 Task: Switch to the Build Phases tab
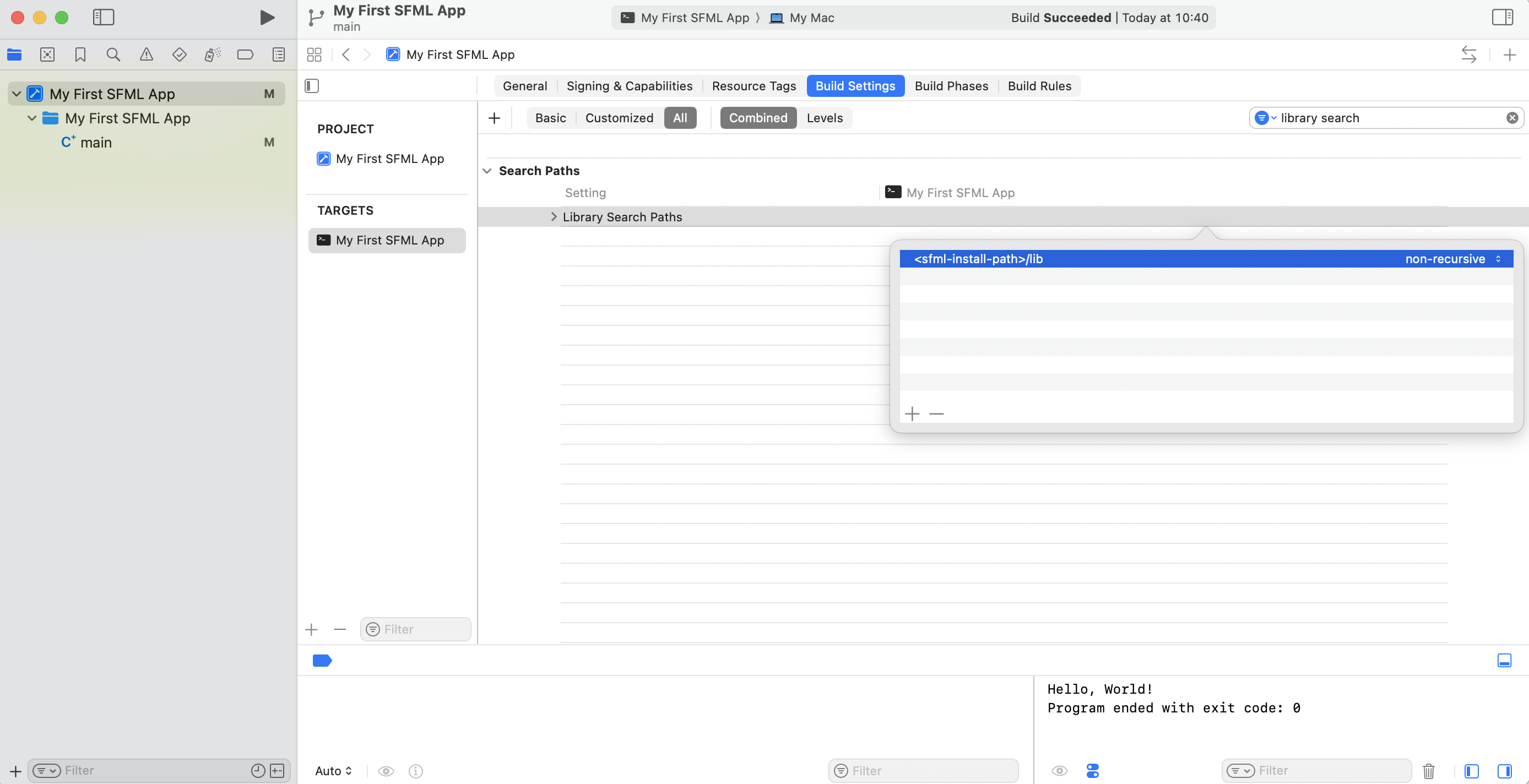coord(951,85)
